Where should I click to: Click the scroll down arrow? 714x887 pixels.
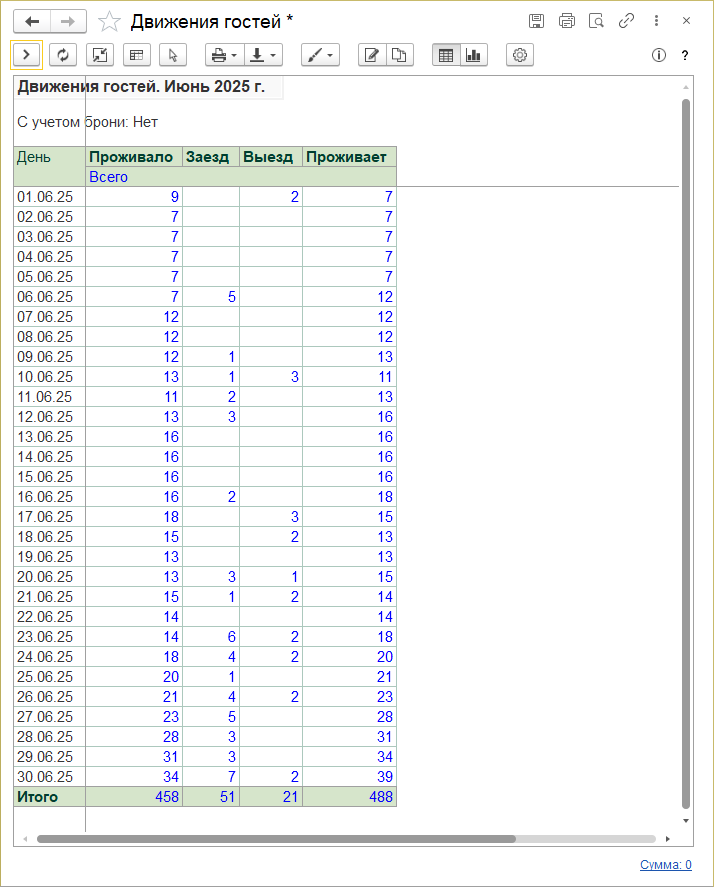coord(686,821)
